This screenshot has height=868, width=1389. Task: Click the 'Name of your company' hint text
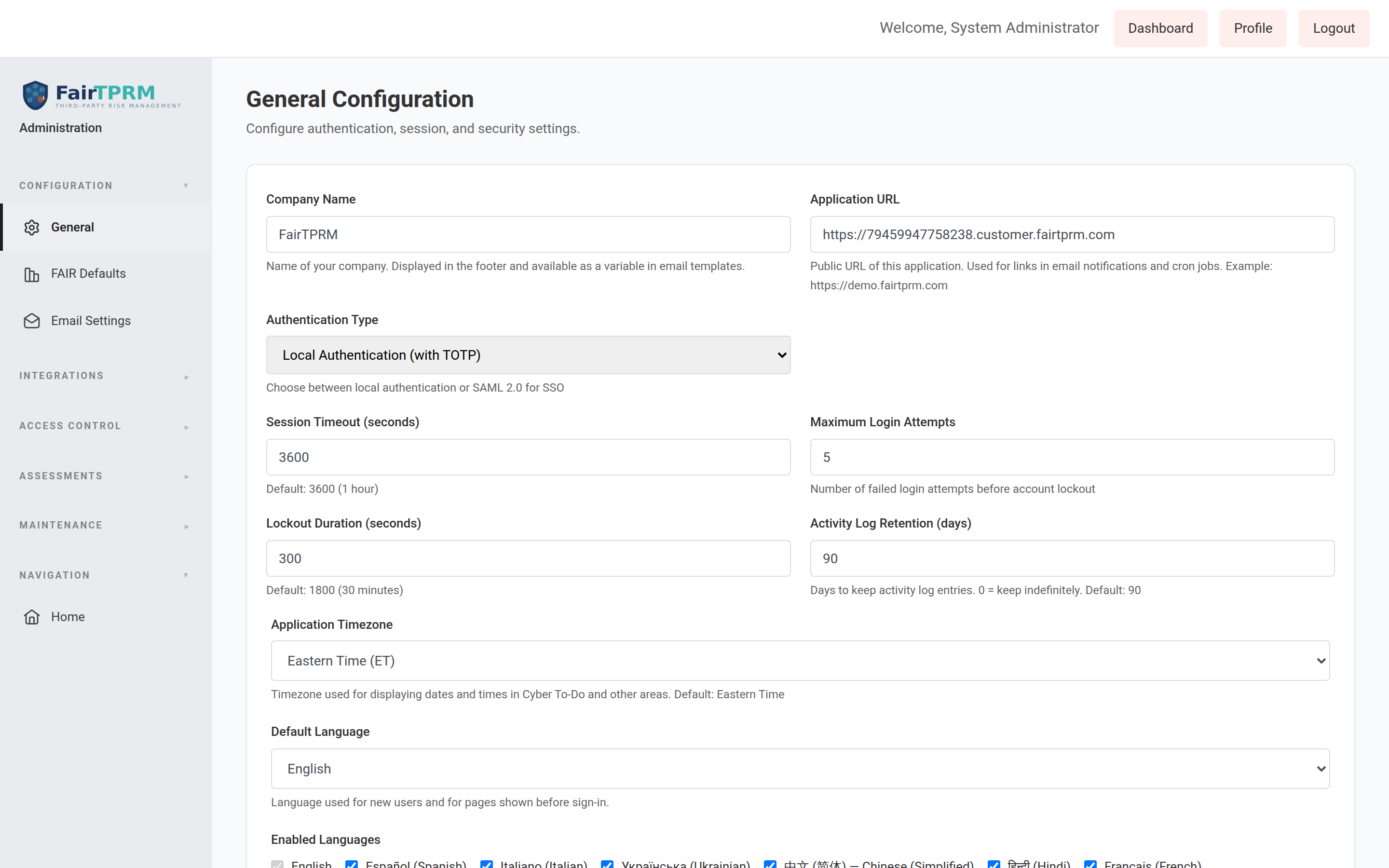[x=505, y=266]
